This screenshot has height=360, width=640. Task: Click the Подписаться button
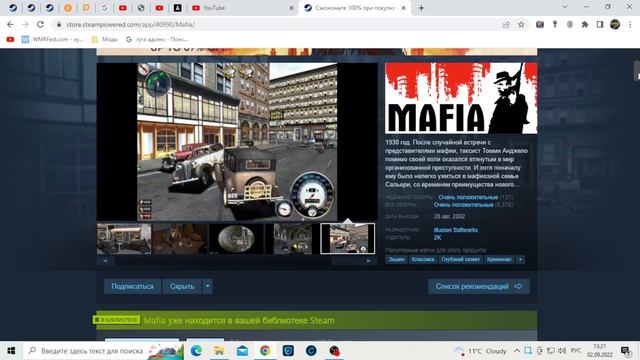click(133, 286)
